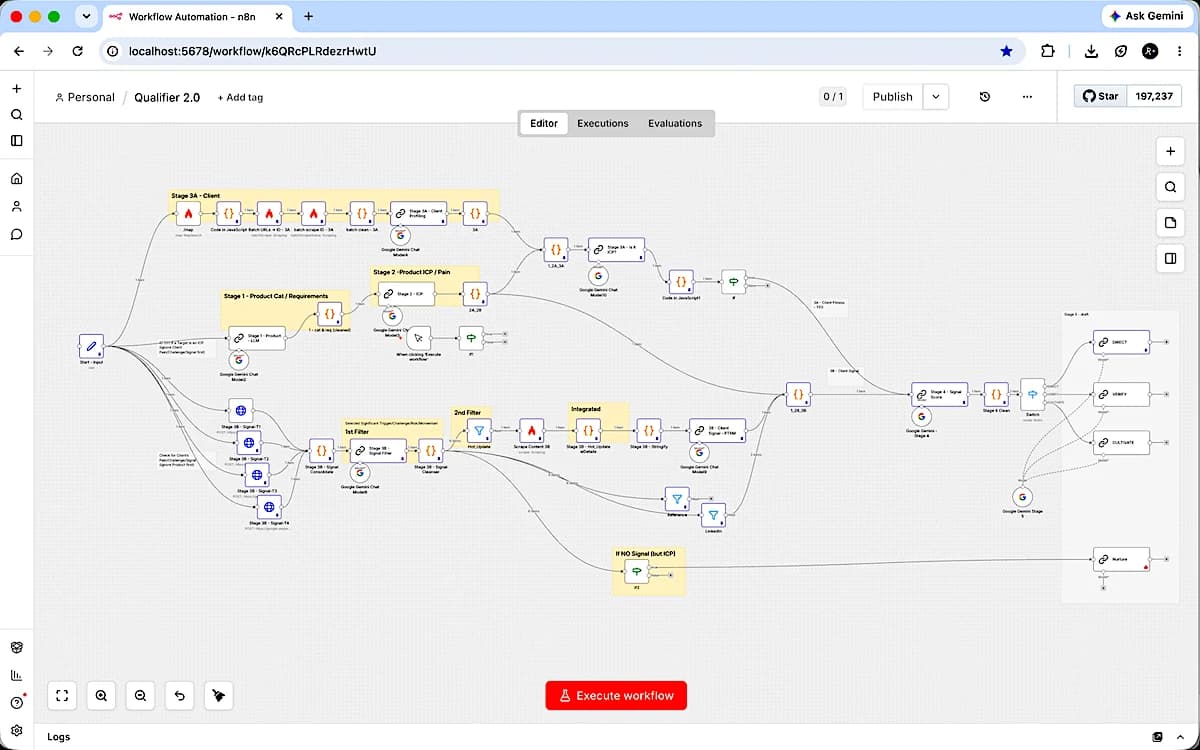Image resolution: width=1200 pixels, height=750 pixels.
Task: Click the 2A_2B code node
Action: pyautogui.click(x=475, y=294)
